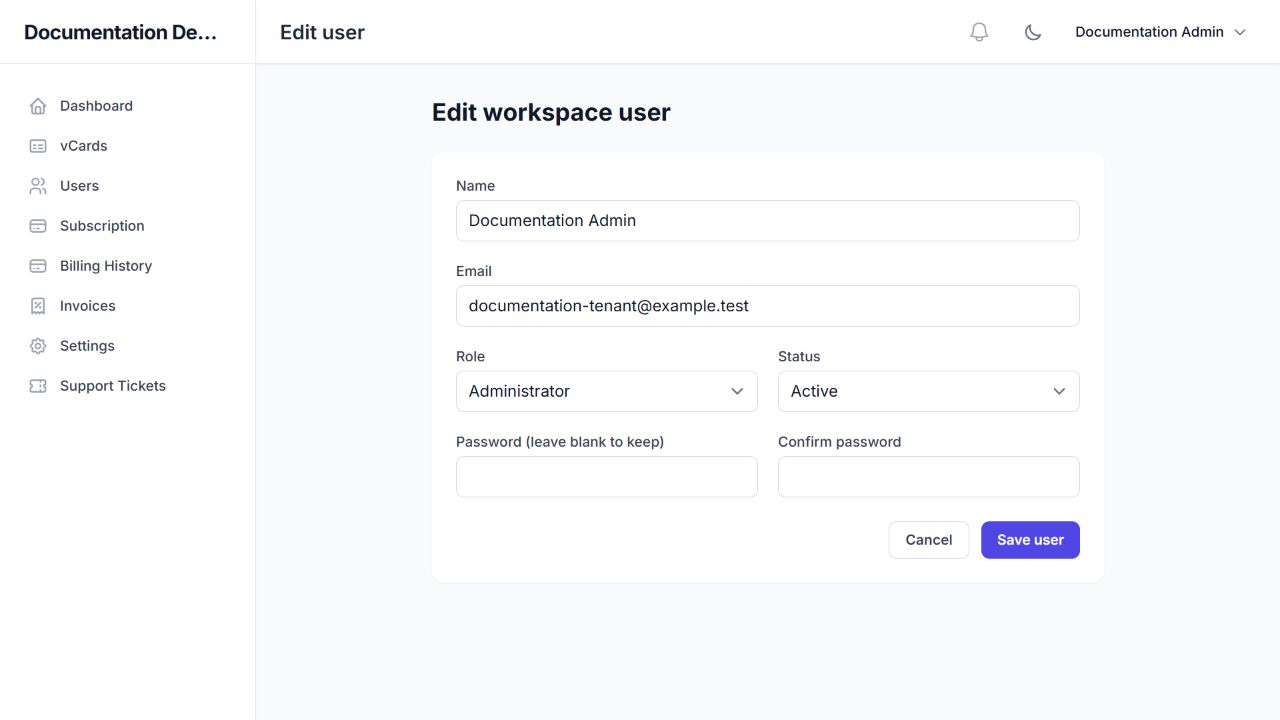Click the Invoices receipt icon
The width and height of the screenshot is (1280, 720).
pos(38,306)
